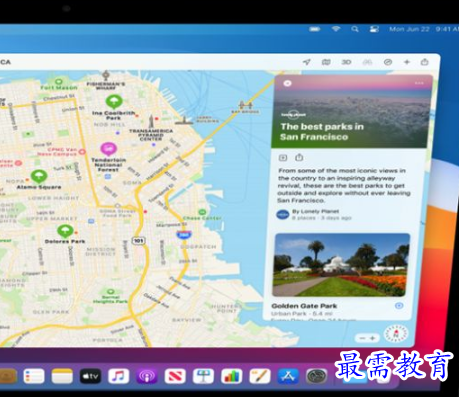Open the By Lonely Planet publisher link
This screenshot has height=397, width=459.
315,211
